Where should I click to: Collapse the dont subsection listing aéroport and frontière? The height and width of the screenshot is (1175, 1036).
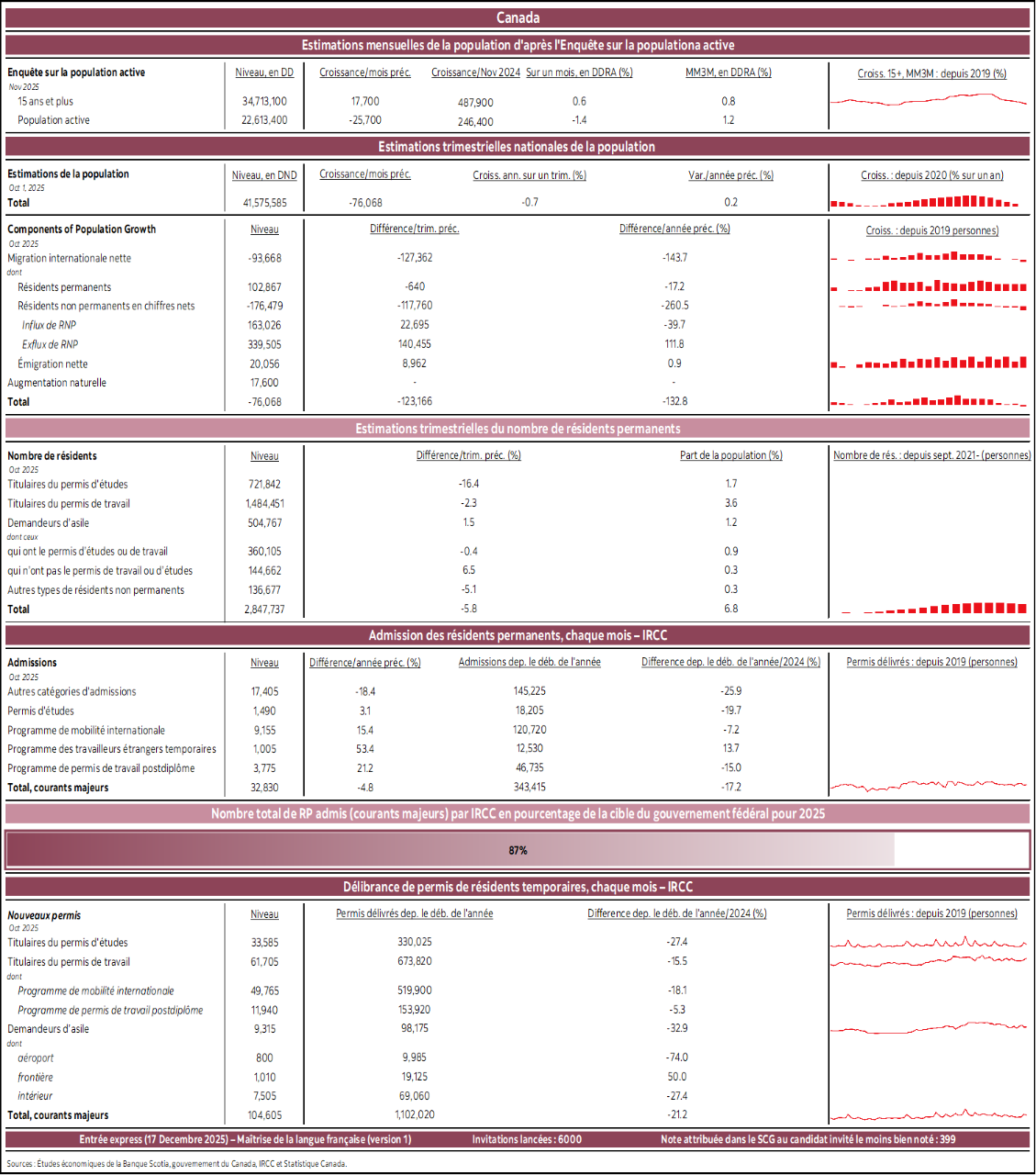point(16,1043)
